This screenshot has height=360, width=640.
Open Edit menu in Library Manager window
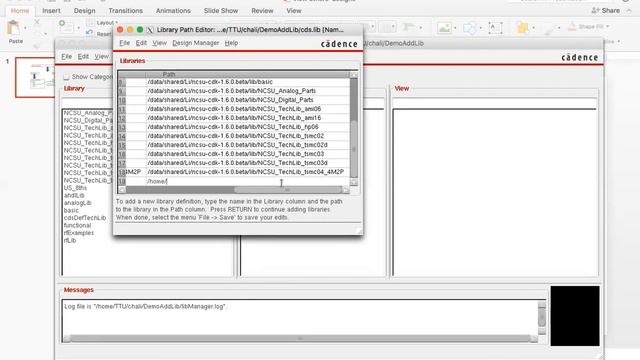[x=83, y=56]
